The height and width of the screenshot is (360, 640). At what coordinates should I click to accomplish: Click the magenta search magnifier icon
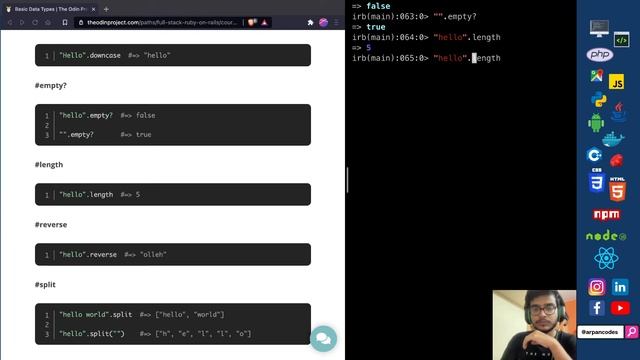[631, 332]
